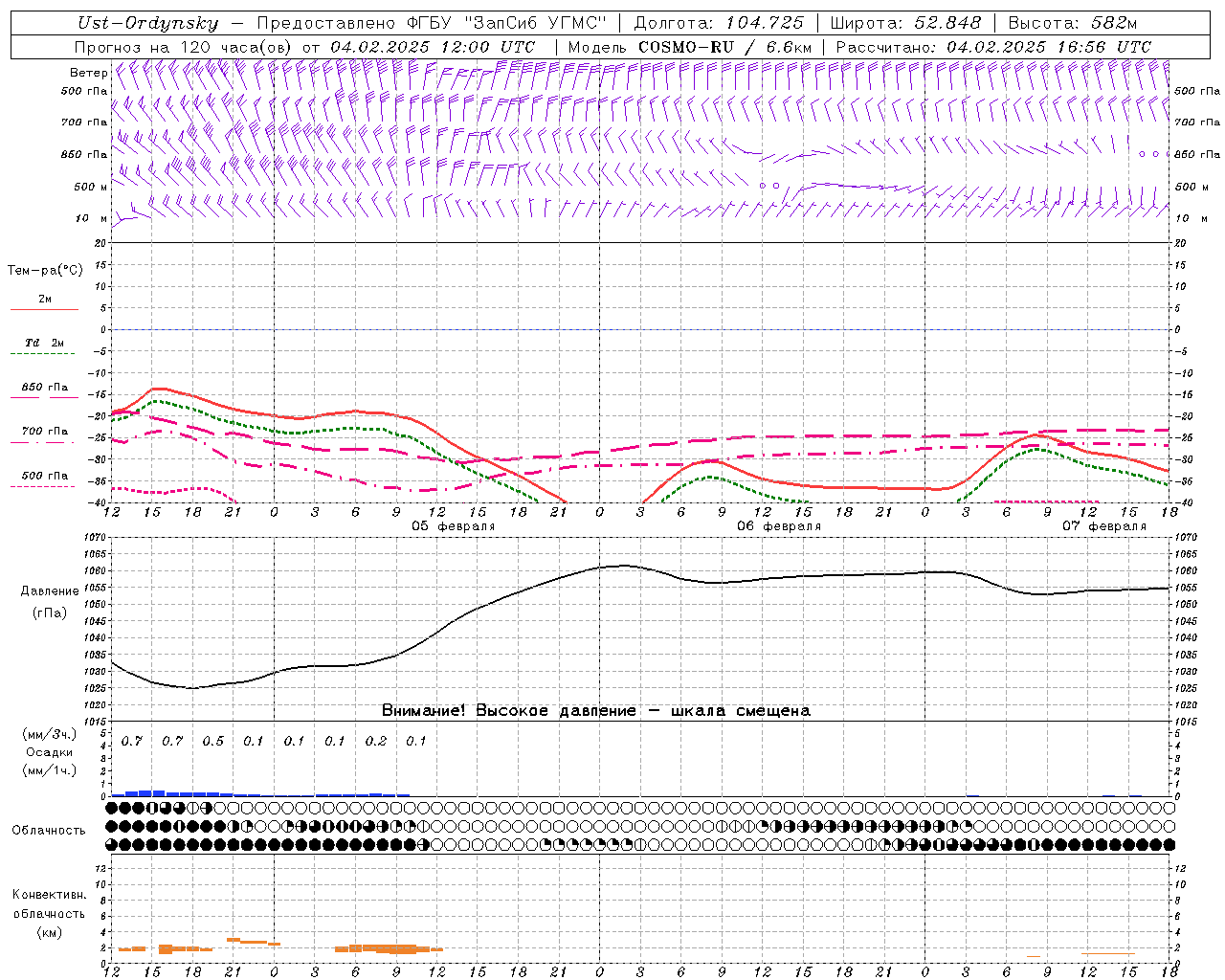Image resolution: width=1225 pixels, height=980 pixels.
Task: Click the latitude value Широта: 52.848
Action: pyautogui.click(x=905, y=24)
